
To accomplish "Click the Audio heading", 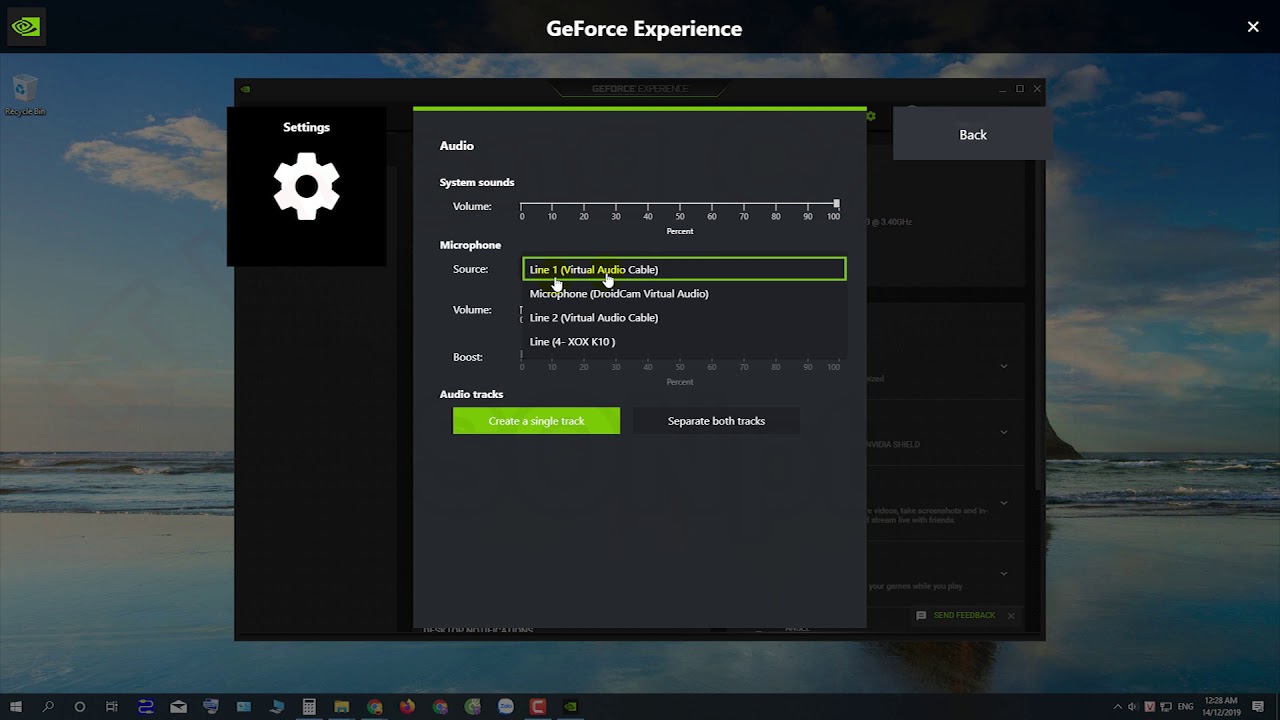I will pyautogui.click(x=457, y=146).
